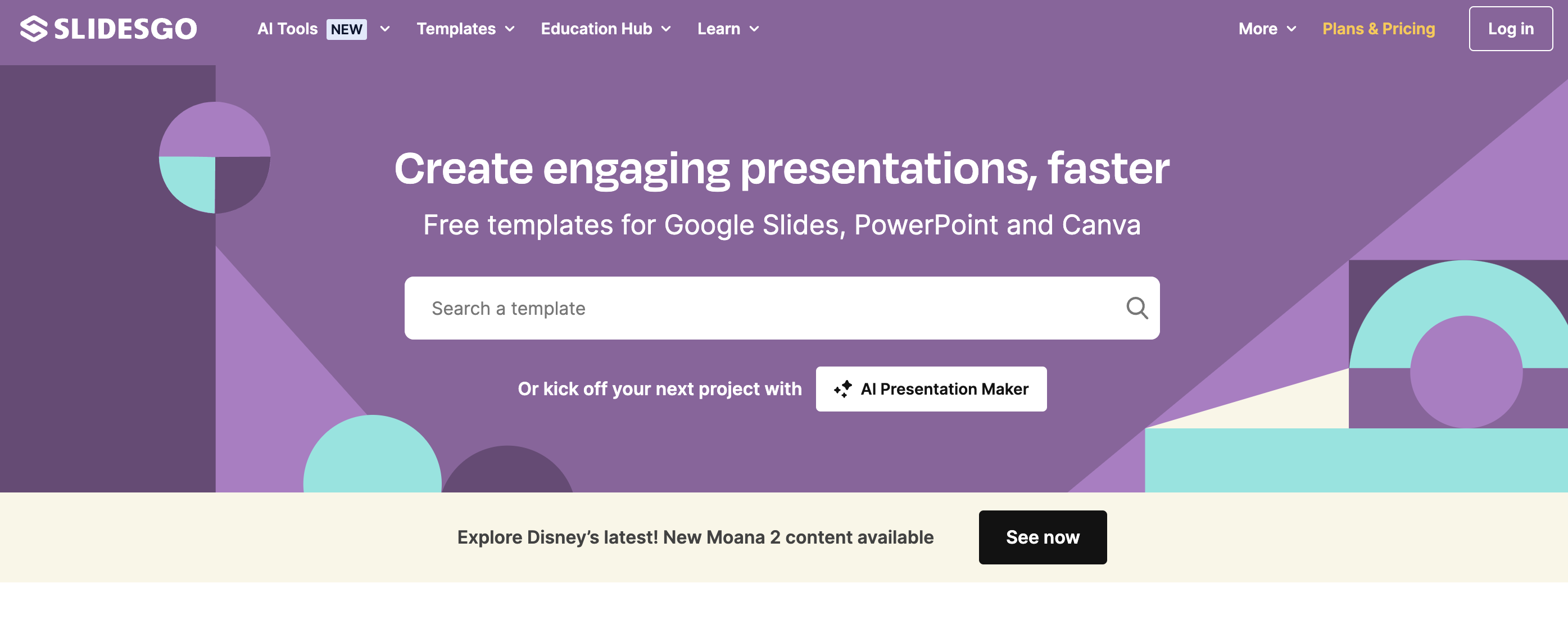Expand the More dropdown chevron
Viewport: 1568px width, 633px height.
tap(1291, 29)
